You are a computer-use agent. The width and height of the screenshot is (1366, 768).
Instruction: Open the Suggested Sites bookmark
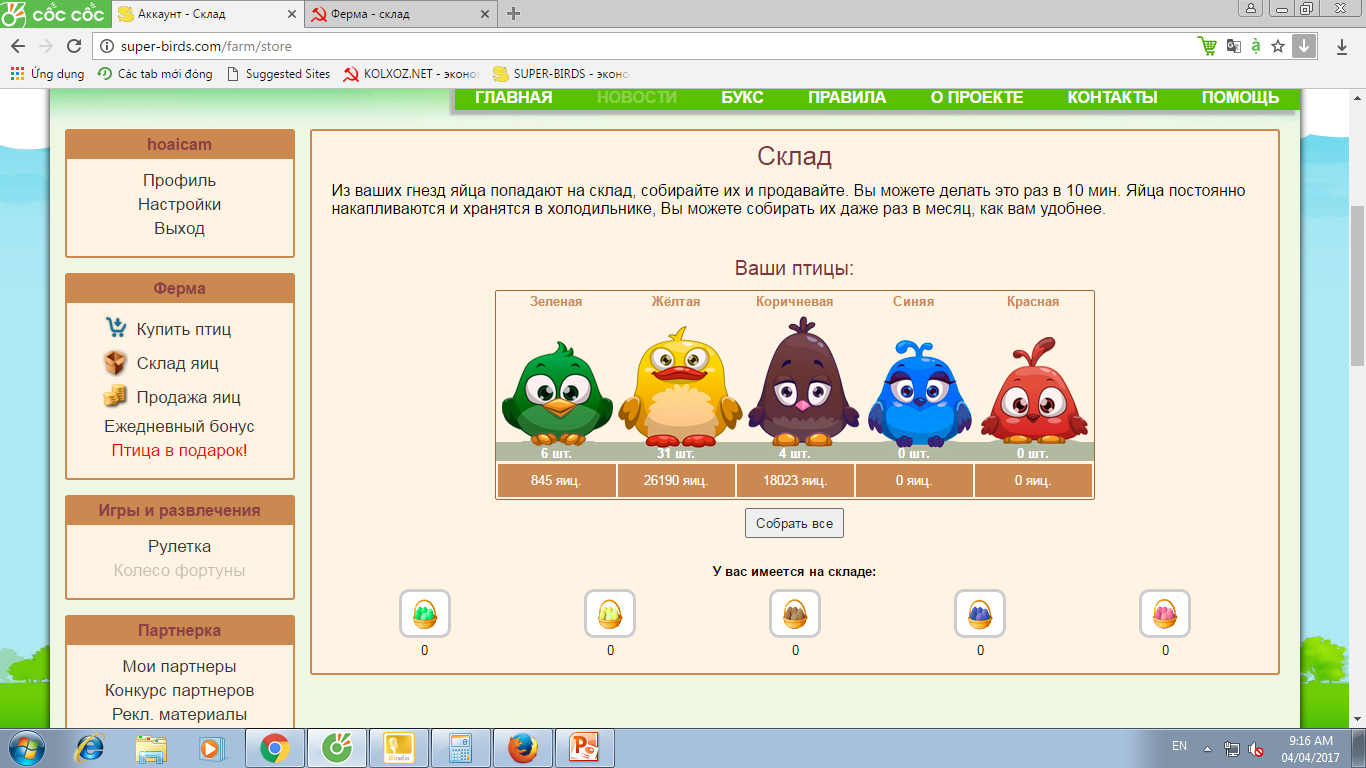click(279, 74)
